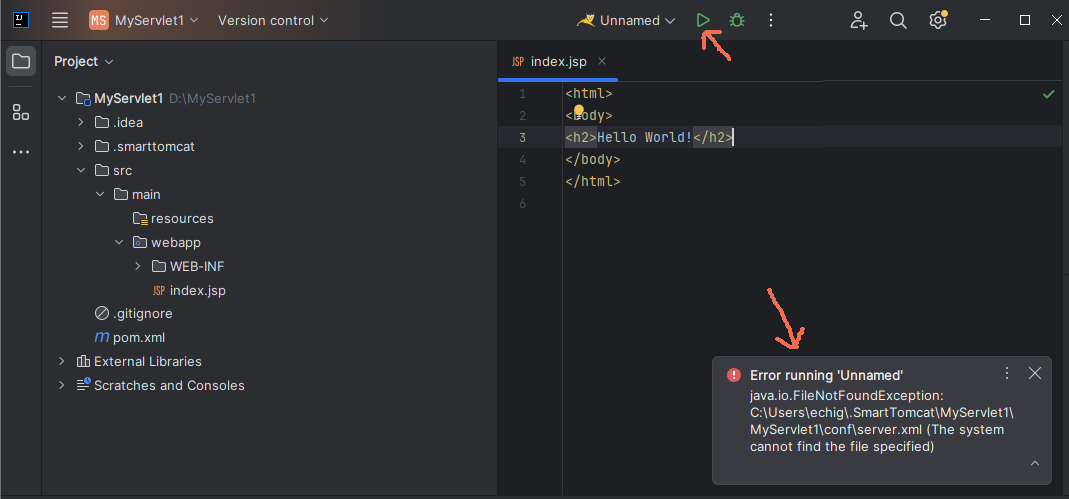Open pom.xml in the project tree
The width and height of the screenshot is (1069, 499).
coord(138,338)
